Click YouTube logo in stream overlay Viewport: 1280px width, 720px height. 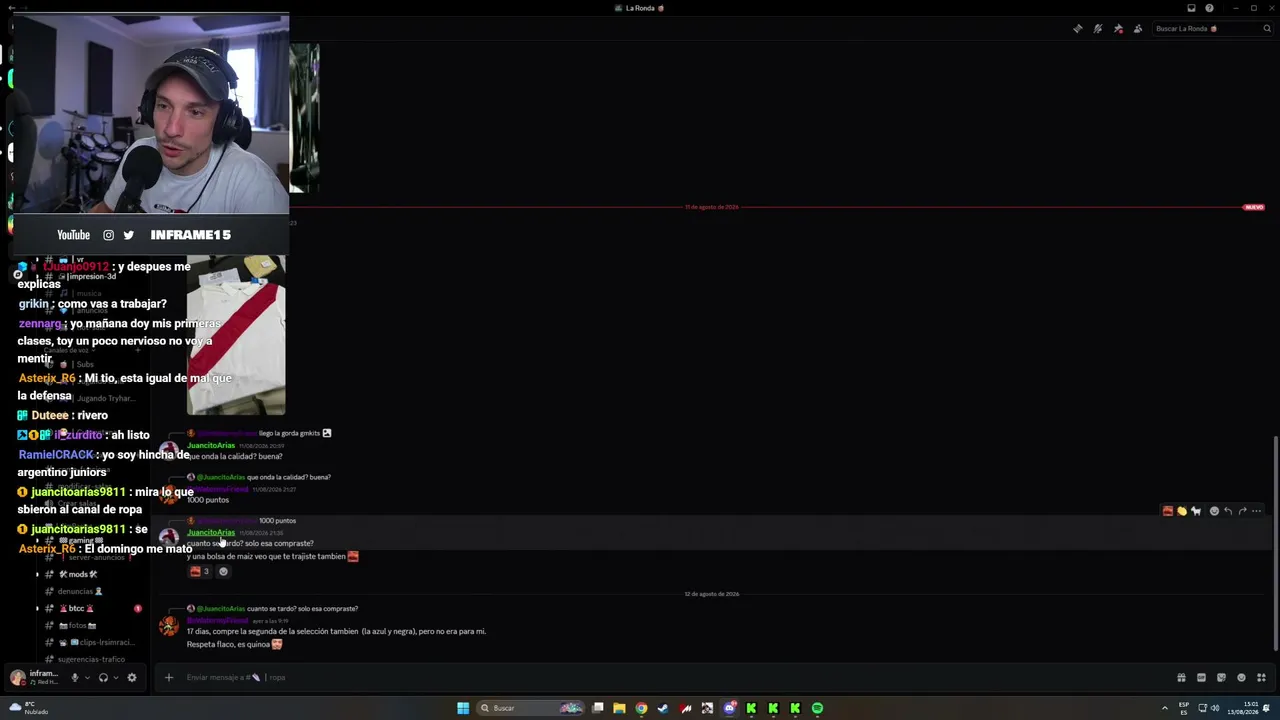coord(73,235)
